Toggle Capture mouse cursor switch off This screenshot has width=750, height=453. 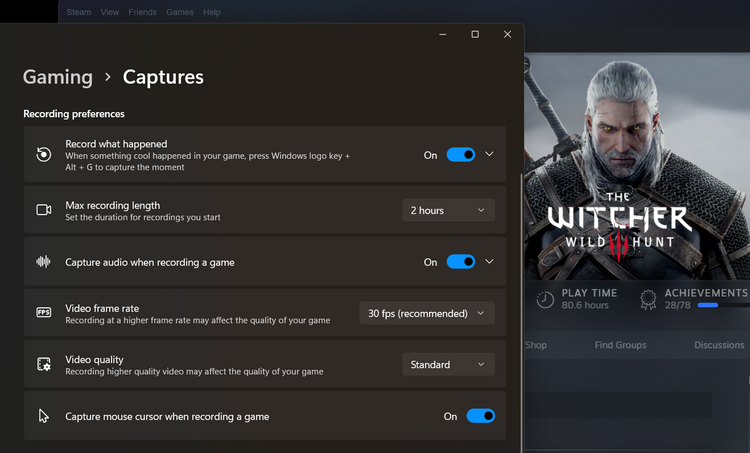tap(481, 416)
